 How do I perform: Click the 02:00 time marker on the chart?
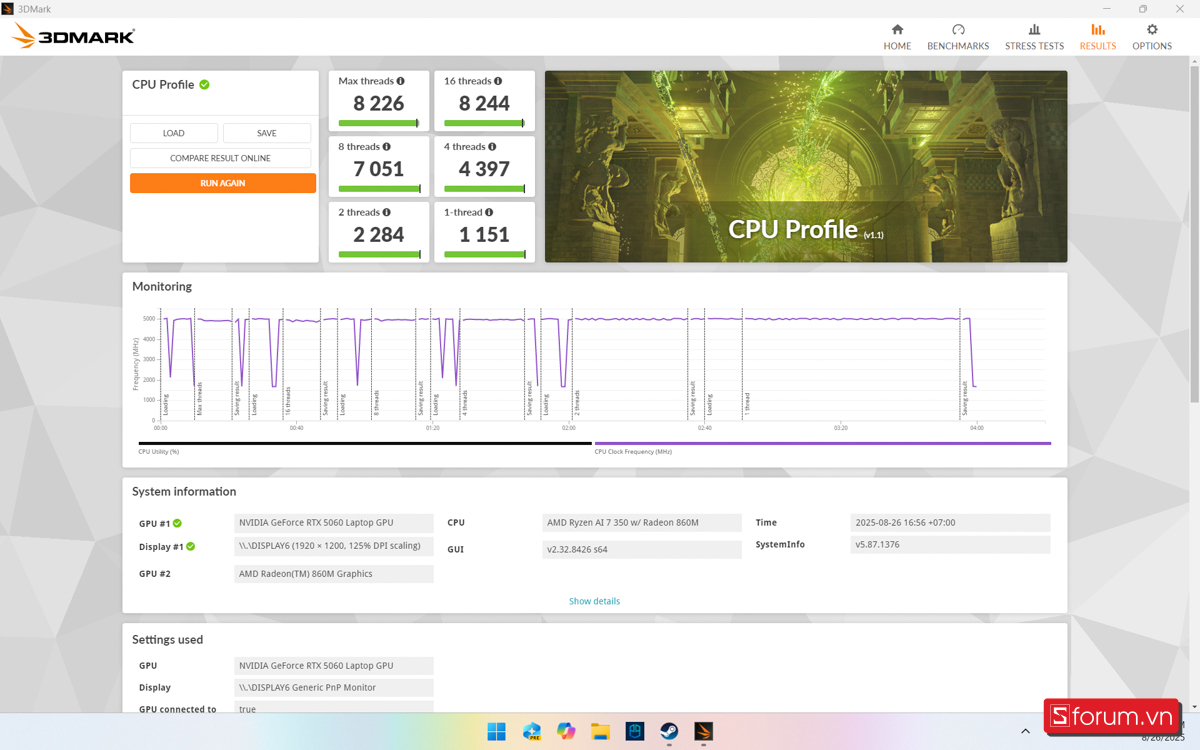point(569,428)
